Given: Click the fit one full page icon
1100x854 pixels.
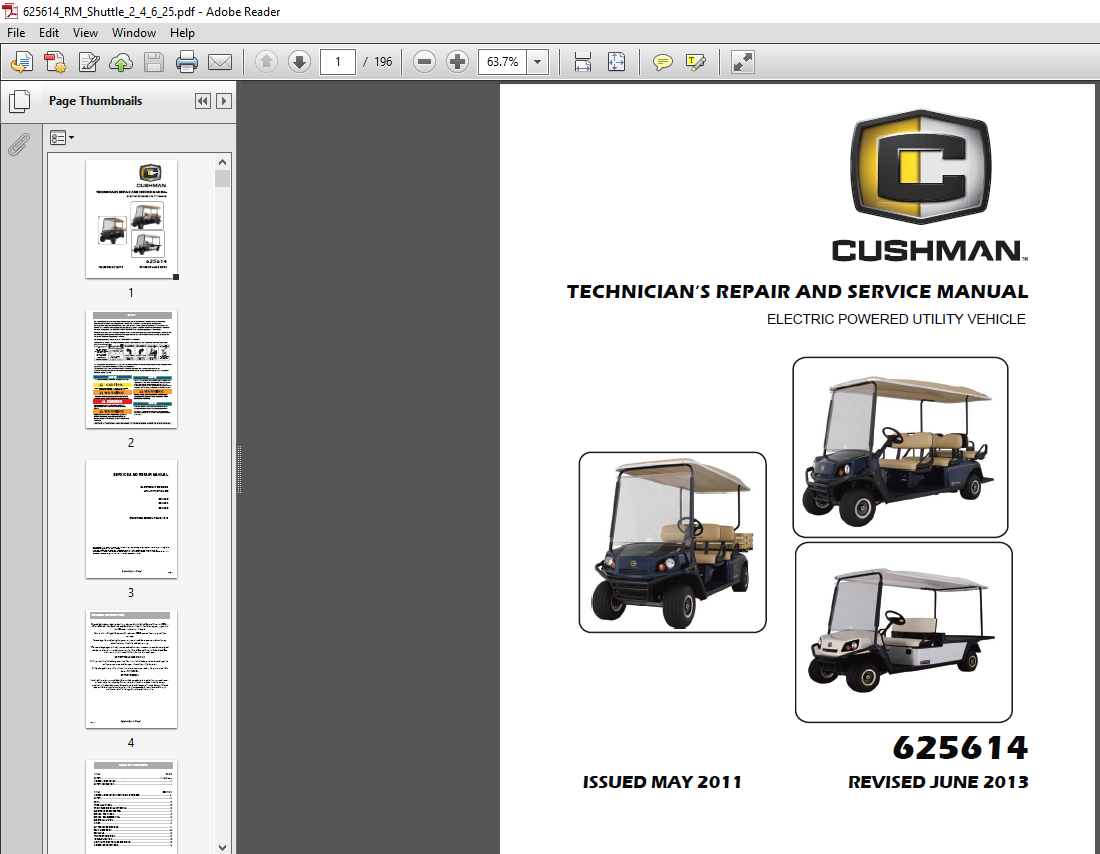Looking at the screenshot, I should [x=616, y=62].
